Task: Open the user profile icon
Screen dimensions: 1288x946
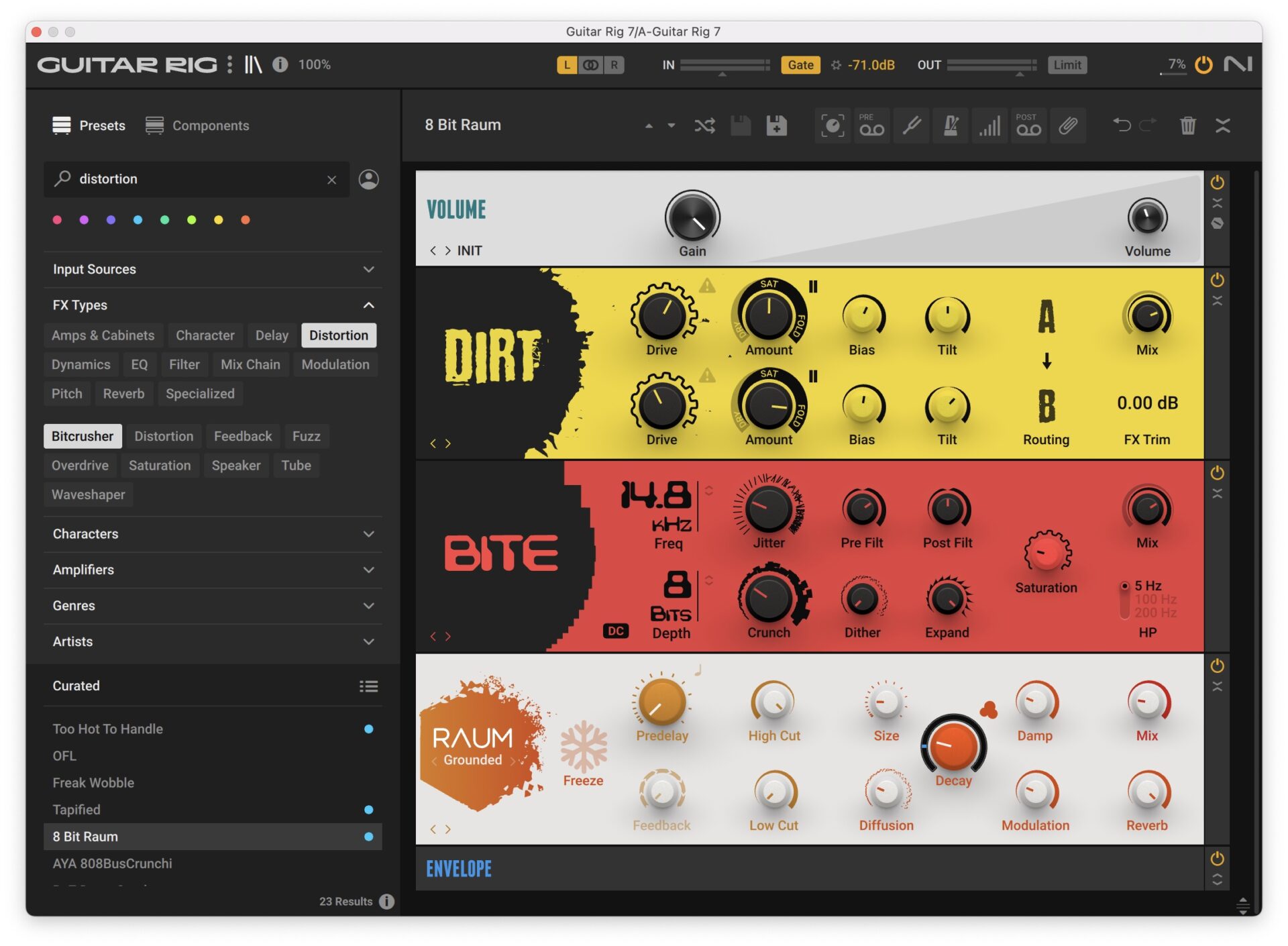Action: point(368,179)
